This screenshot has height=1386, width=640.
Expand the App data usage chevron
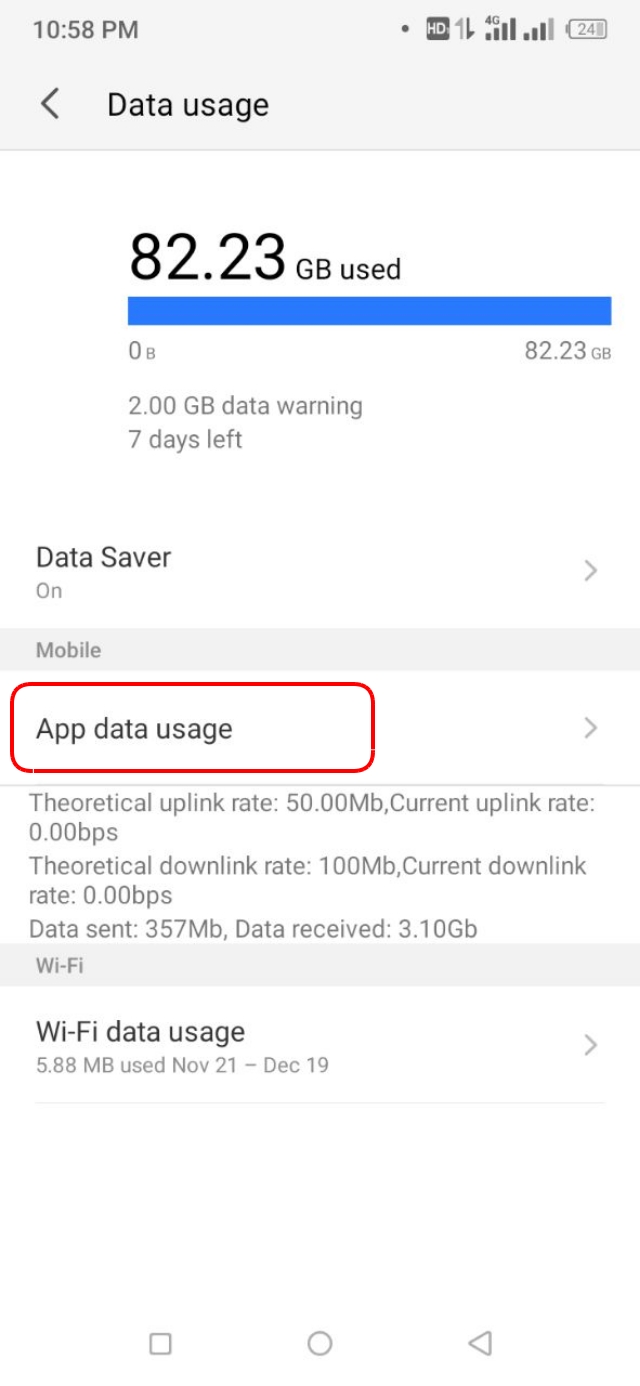coord(589,729)
